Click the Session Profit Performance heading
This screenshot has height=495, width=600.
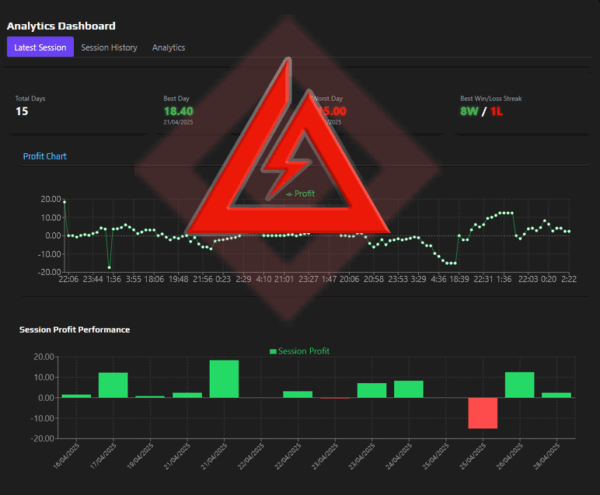pos(75,329)
